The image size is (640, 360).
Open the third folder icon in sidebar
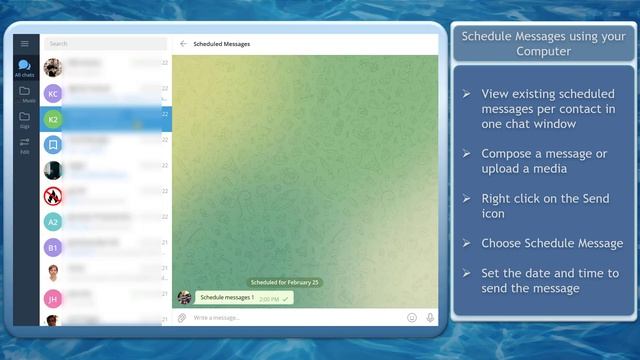[x=24, y=120]
